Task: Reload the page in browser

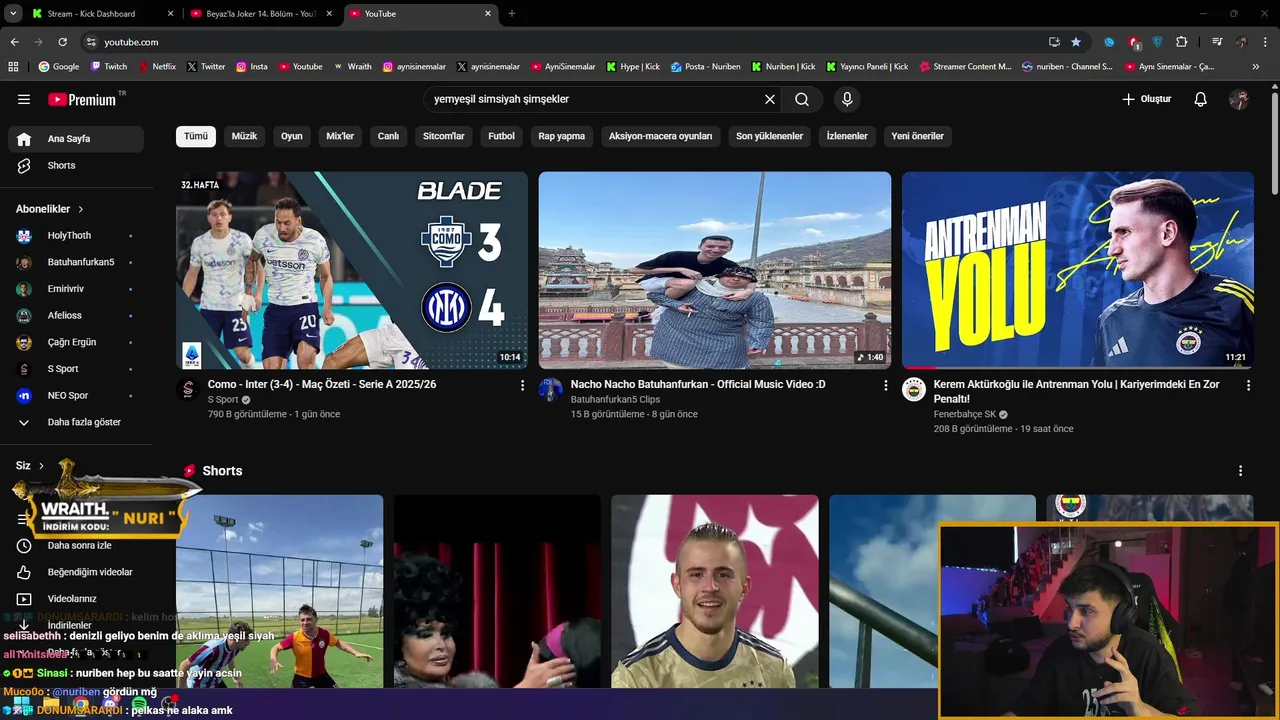Action: pyautogui.click(x=62, y=42)
